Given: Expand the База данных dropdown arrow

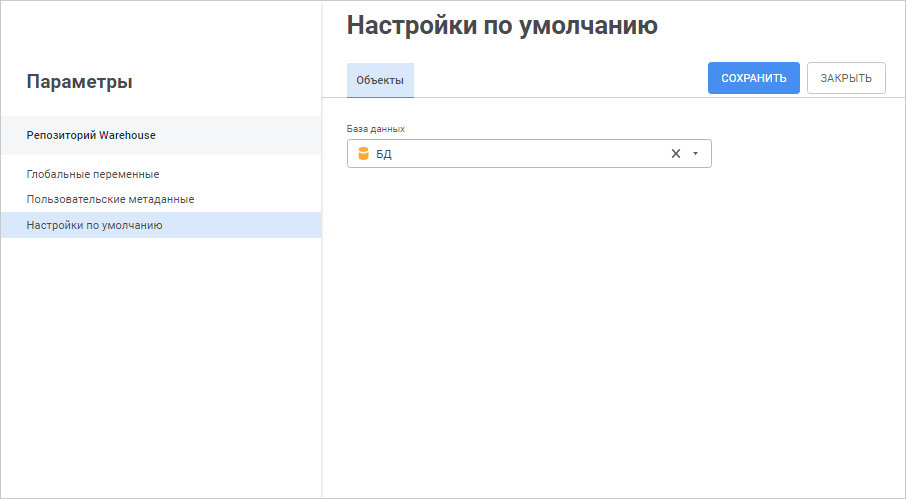Looking at the screenshot, I should click(x=695, y=154).
